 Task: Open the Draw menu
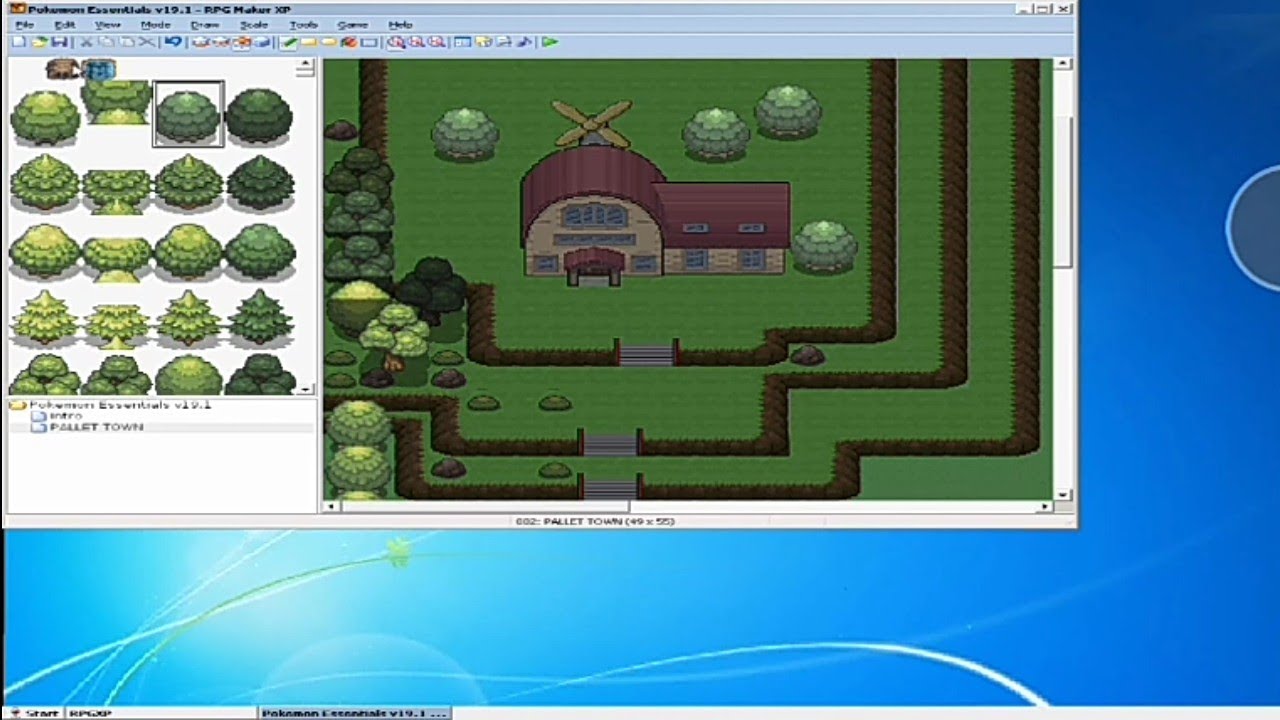pos(204,24)
